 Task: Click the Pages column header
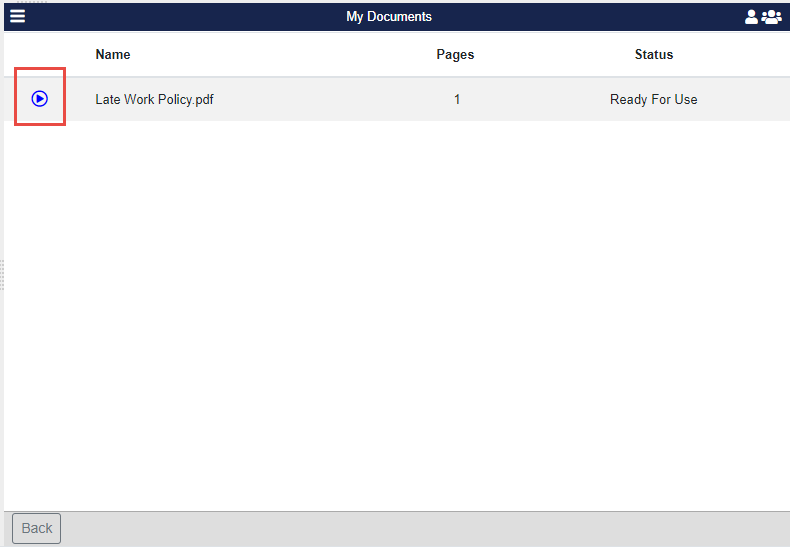point(455,55)
